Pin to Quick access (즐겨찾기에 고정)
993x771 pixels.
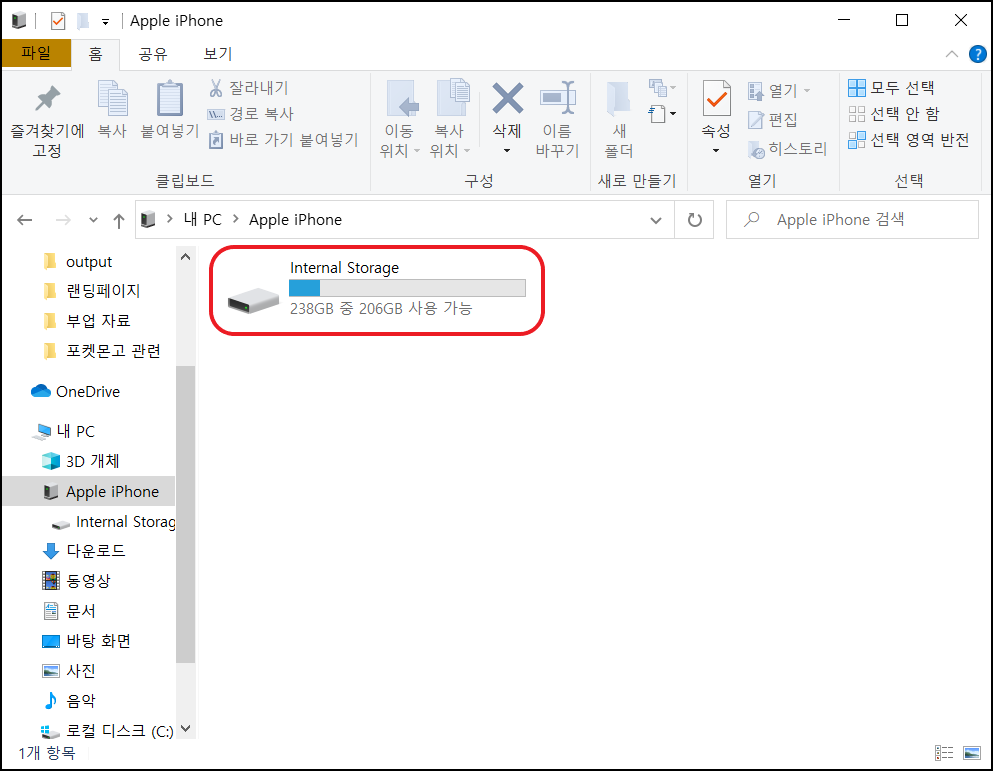(x=47, y=120)
